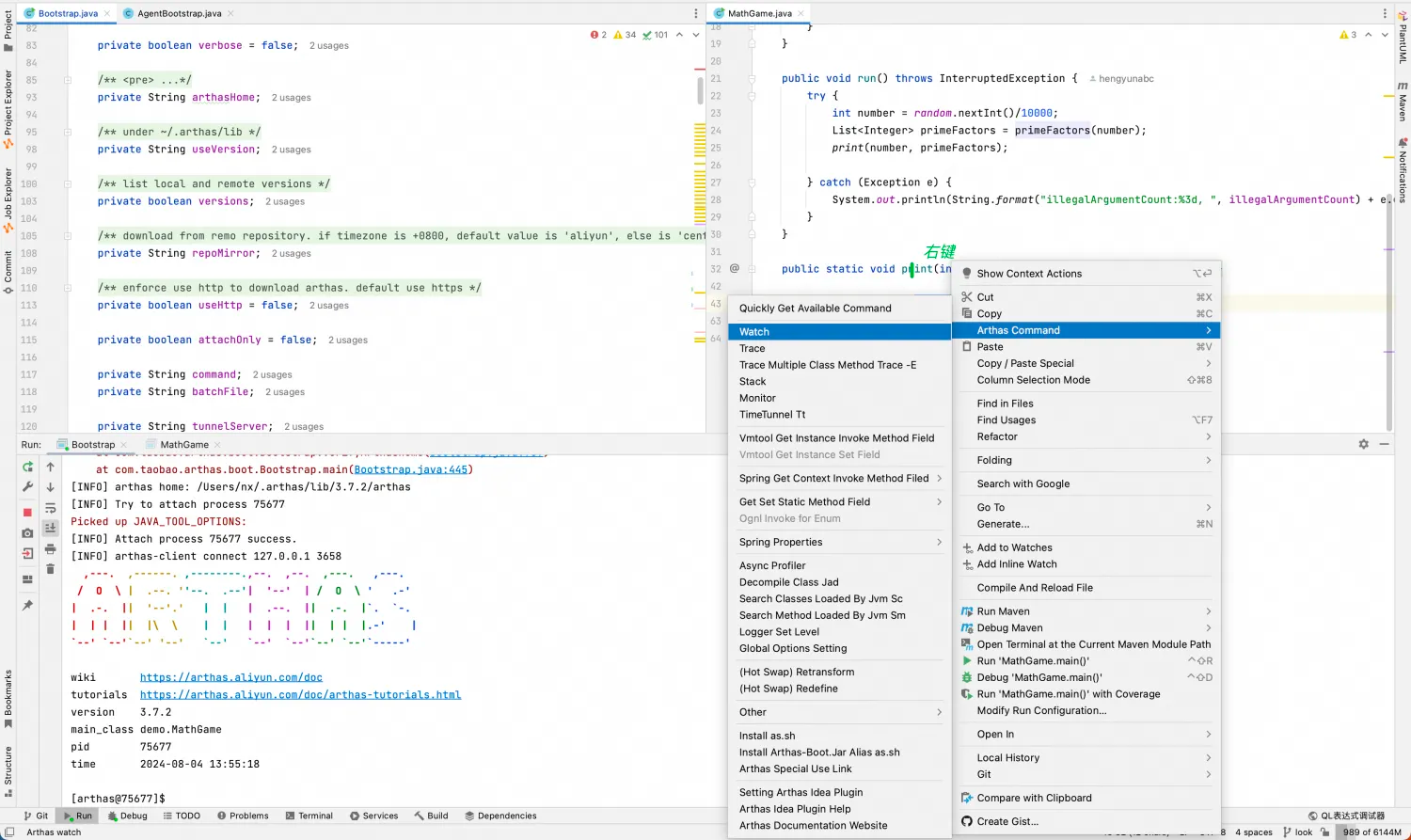Open the Notifications tool window
The width and height of the screenshot is (1411, 840).
(x=1403, y=171)
